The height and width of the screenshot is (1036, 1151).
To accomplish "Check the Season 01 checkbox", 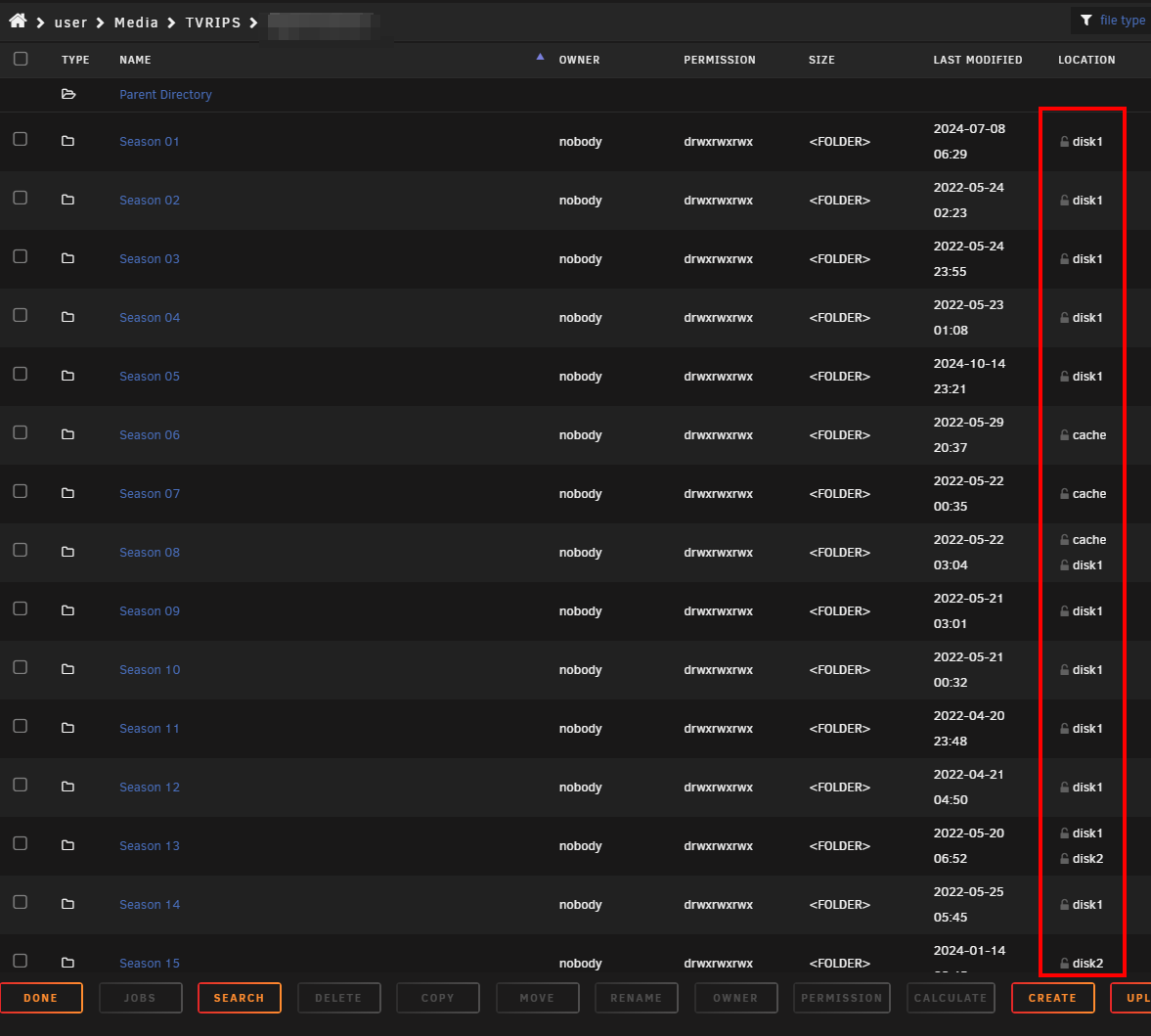I will coord(21,140).
